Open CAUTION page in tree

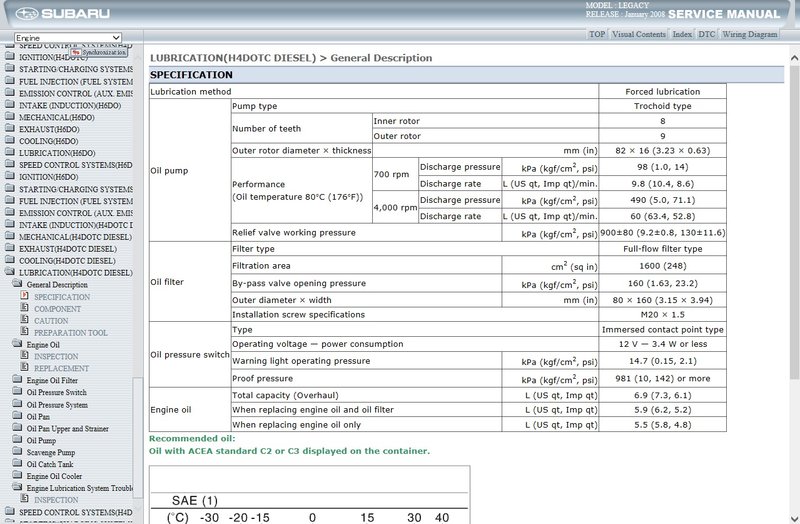click(x=51, y=321)
